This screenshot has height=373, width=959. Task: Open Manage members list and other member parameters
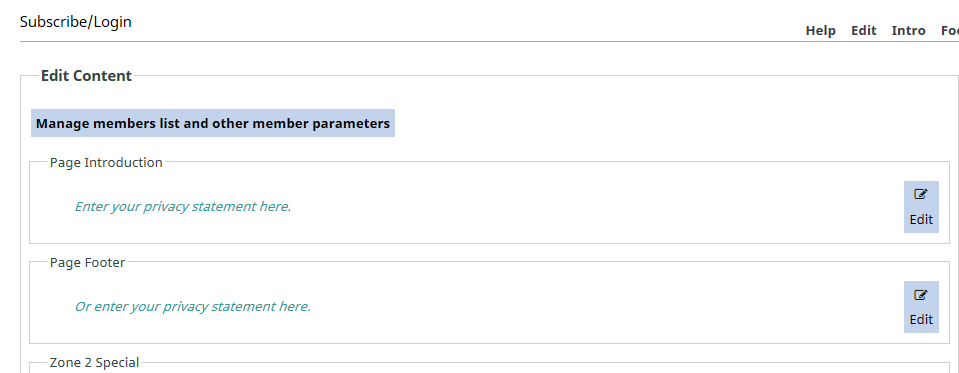tap(213, 124)
